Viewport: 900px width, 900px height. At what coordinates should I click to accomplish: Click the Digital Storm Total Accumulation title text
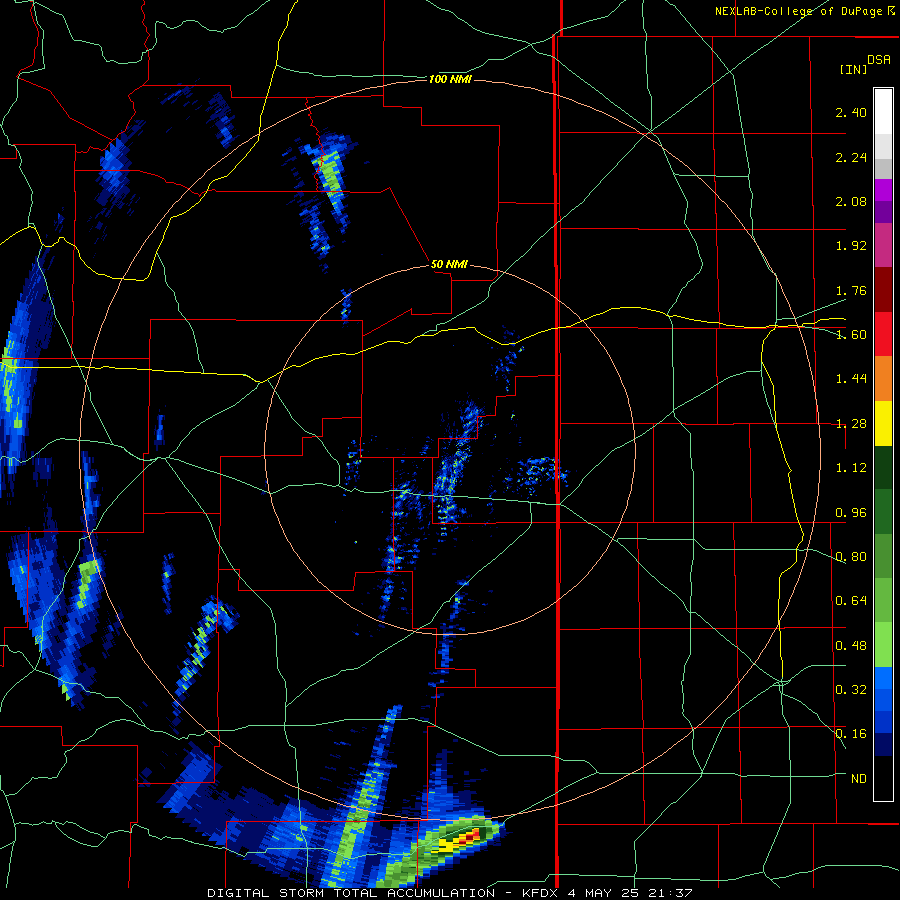point(351,893)
